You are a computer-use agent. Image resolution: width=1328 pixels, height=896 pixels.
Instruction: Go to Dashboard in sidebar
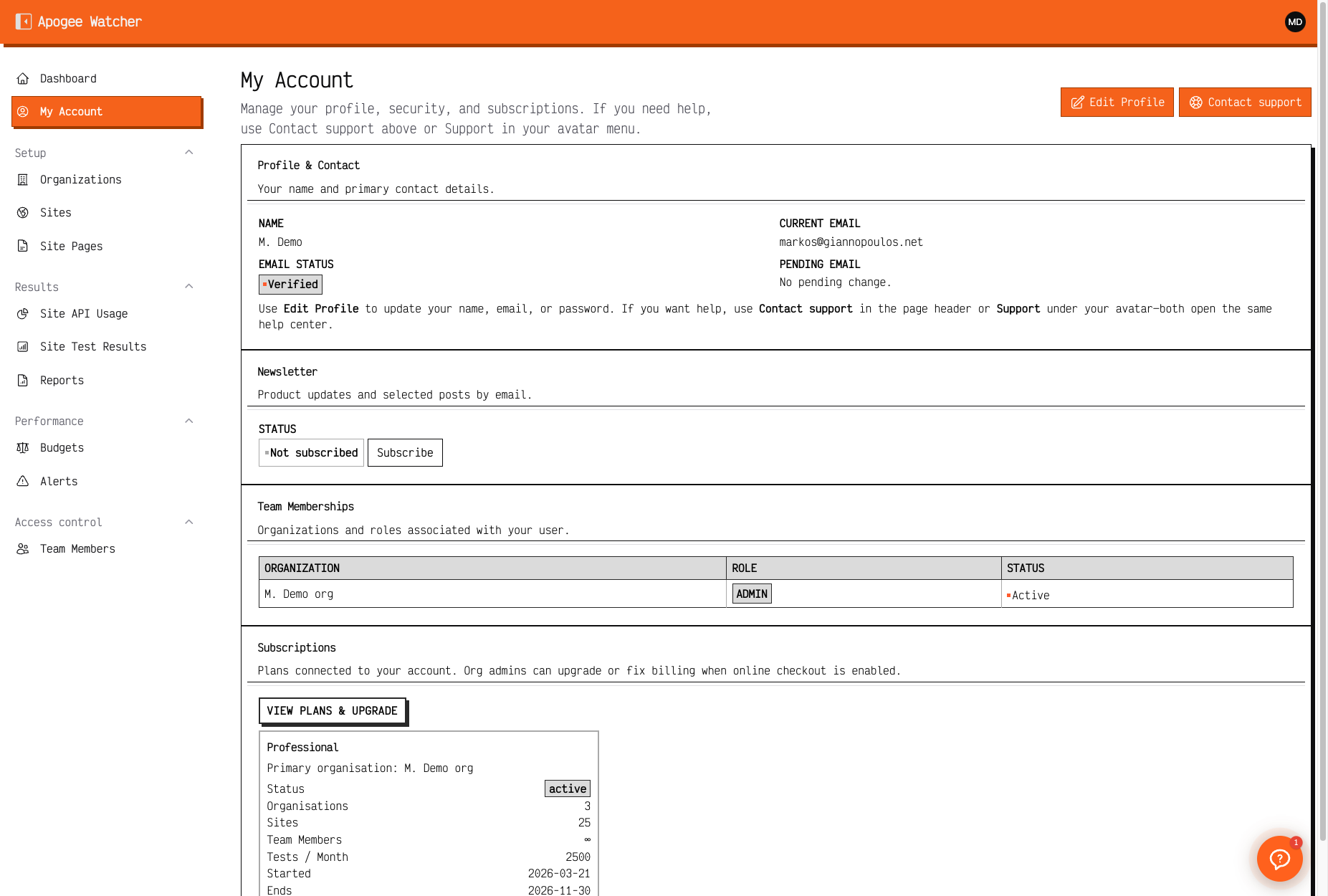tap(106, 78)
